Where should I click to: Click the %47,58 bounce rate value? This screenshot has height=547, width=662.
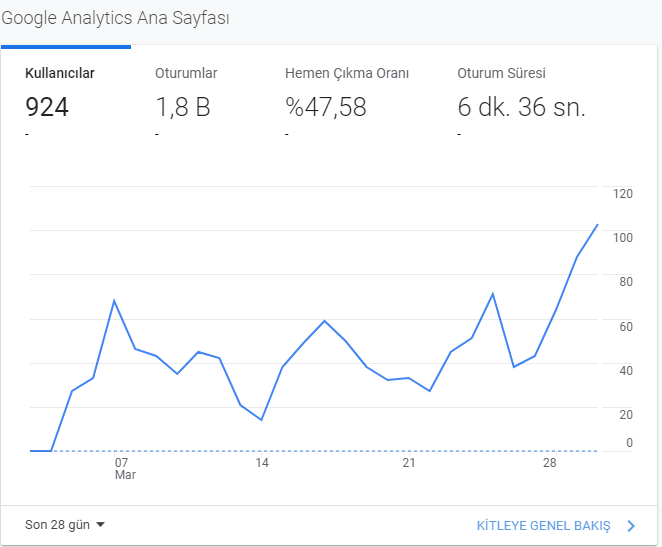(x=326, y=107)
